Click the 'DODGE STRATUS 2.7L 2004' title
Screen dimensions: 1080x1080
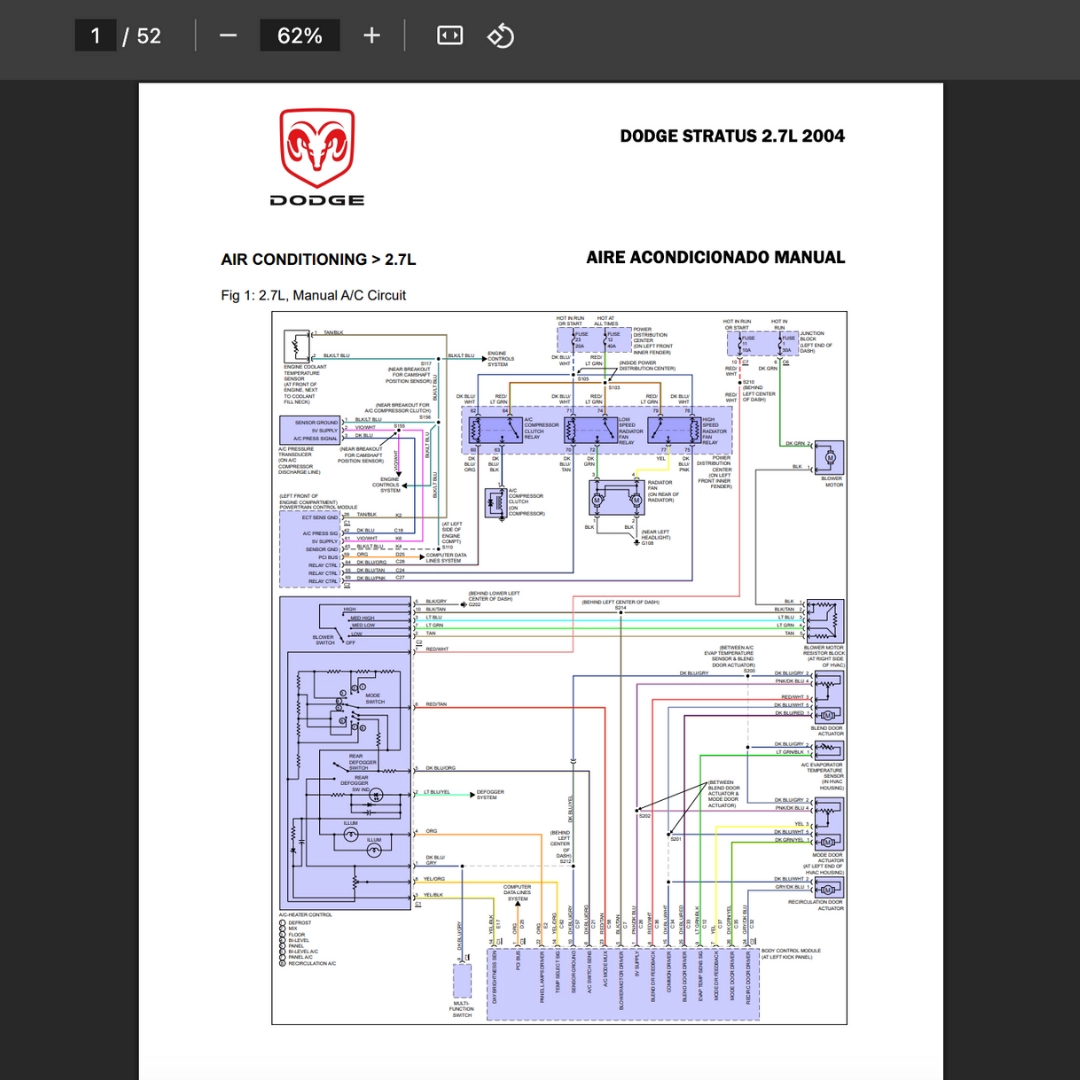point(732,136)
